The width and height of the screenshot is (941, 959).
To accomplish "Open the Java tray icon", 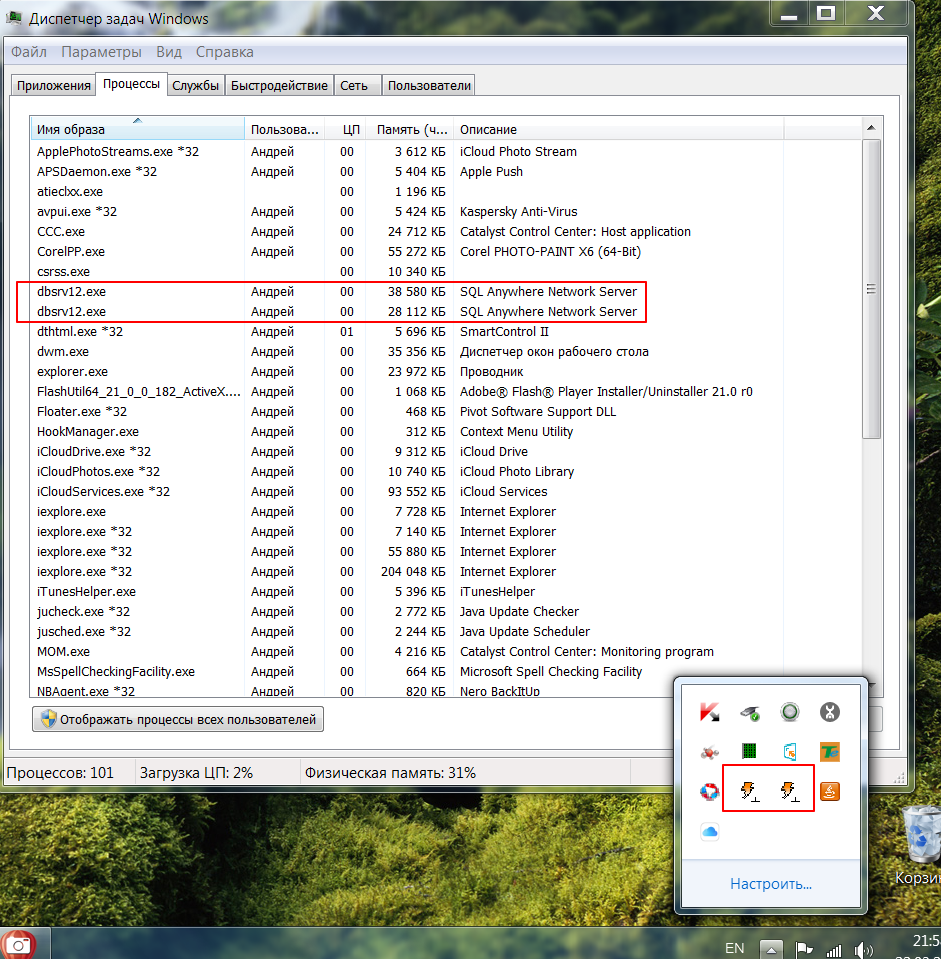I will click(x=829, y=791).
